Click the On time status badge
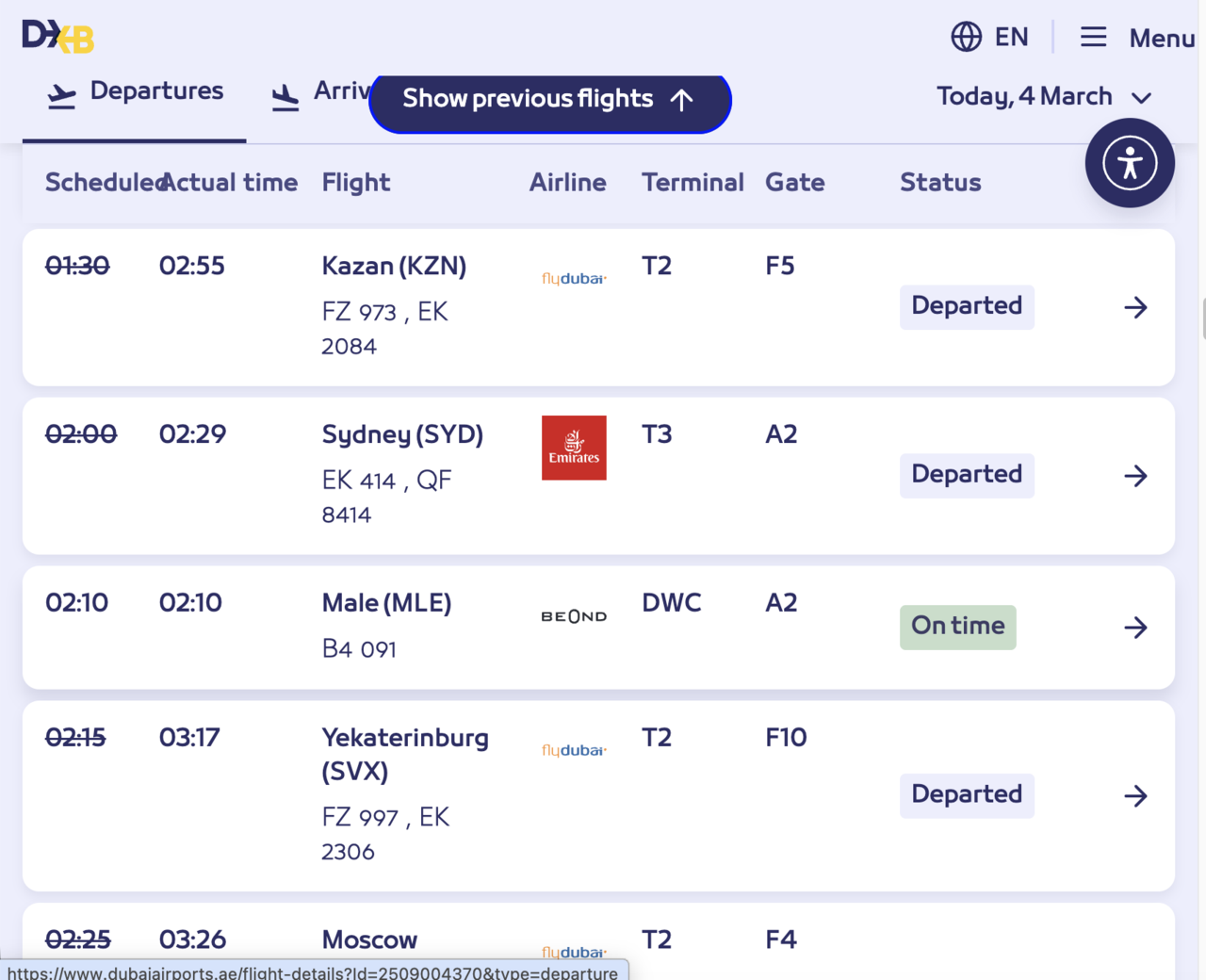 coord(957,627)
